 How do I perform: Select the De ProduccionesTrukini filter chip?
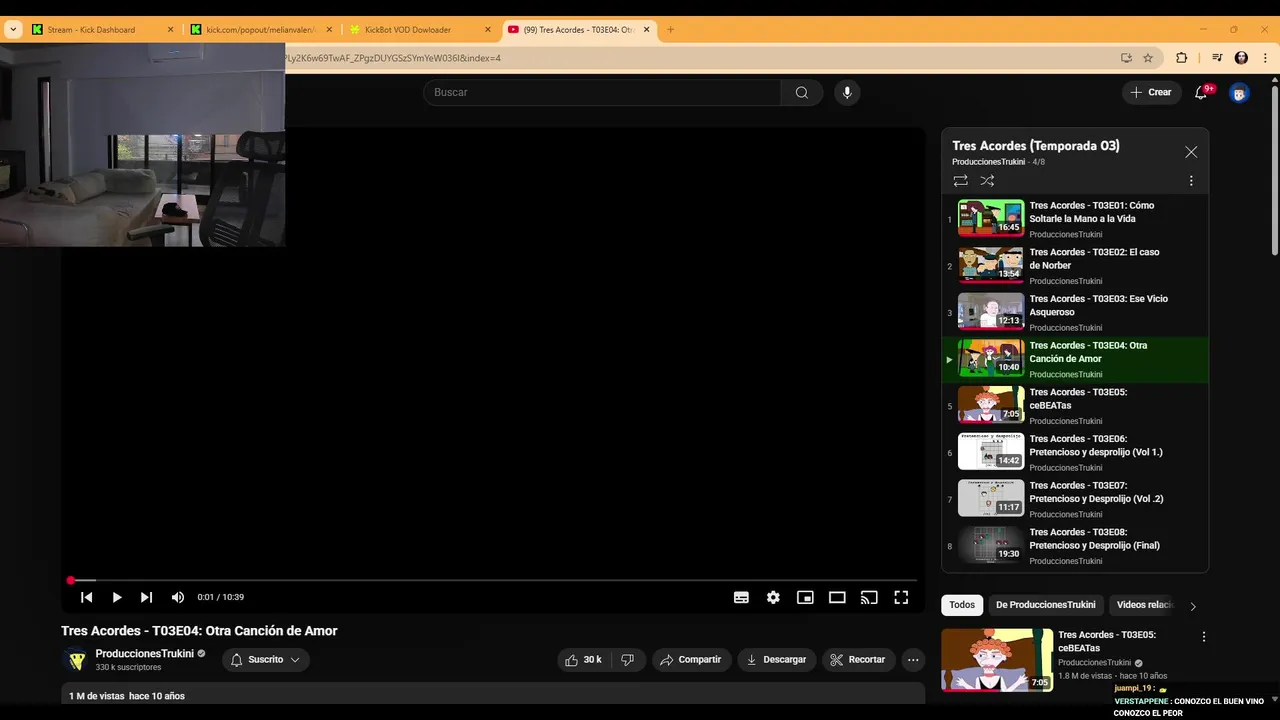1046,605
